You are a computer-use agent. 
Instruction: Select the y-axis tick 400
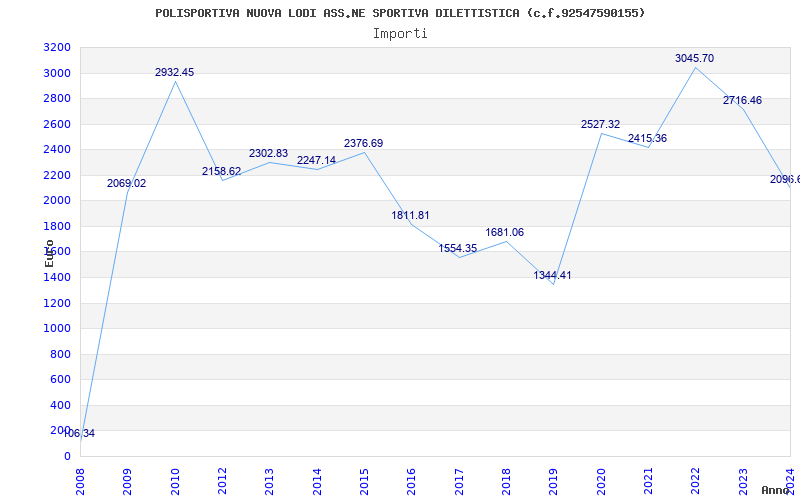click(x=61, y=406)
